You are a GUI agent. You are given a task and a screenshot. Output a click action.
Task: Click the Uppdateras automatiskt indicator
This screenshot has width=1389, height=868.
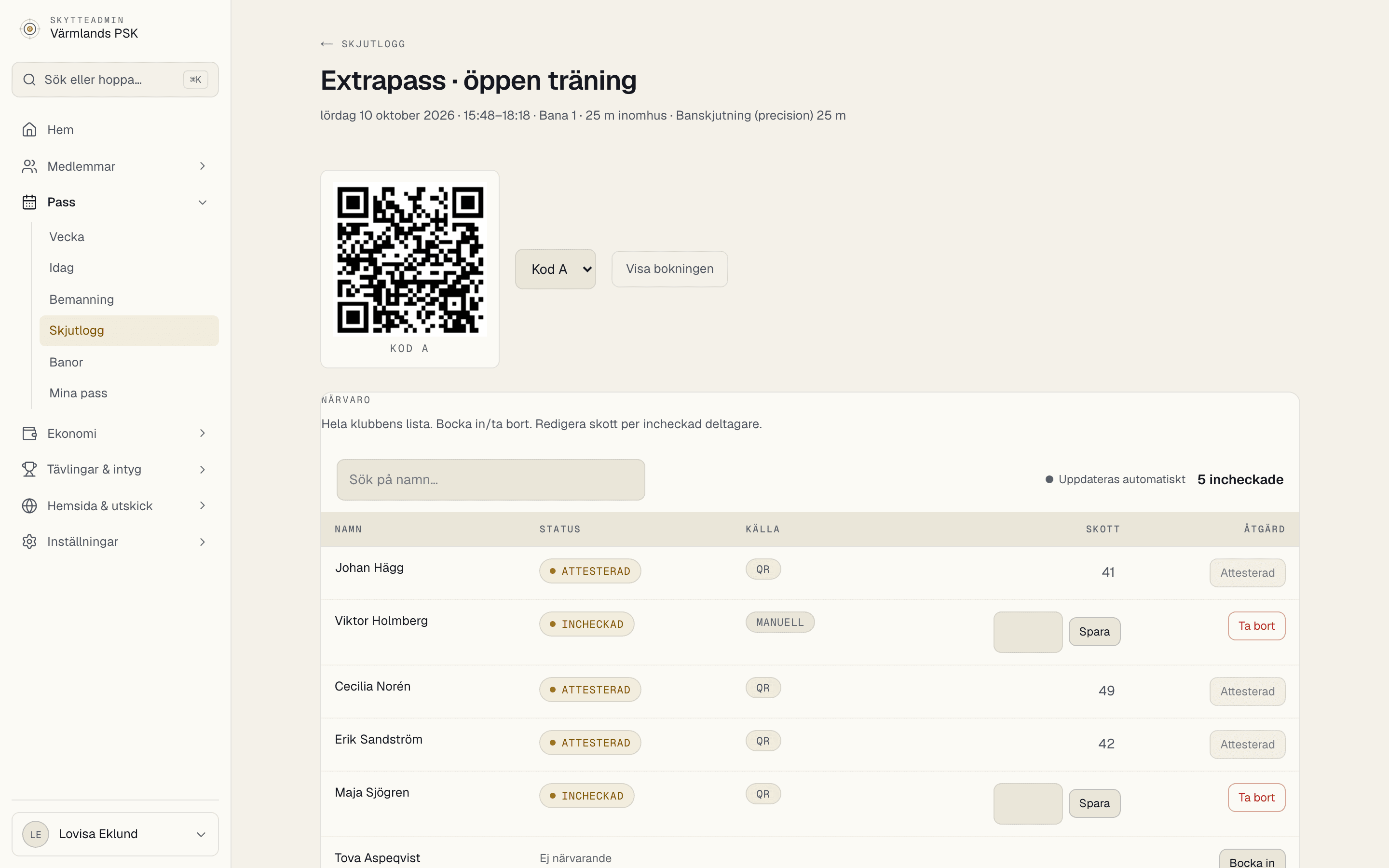coord(1115,479)
